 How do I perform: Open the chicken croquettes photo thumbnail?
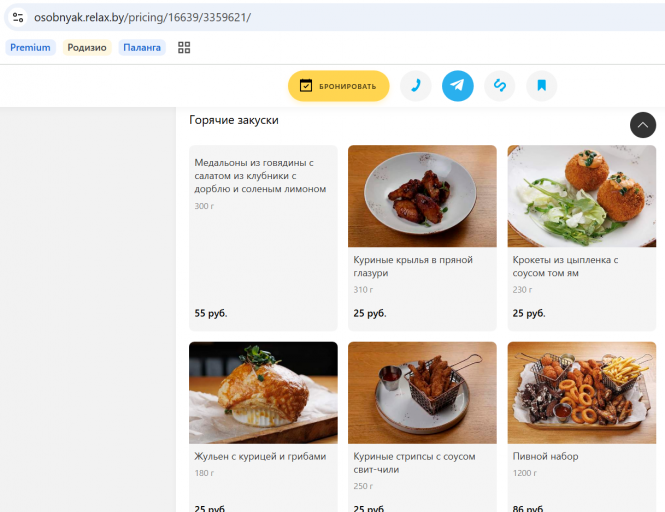[x=582, y=196]
